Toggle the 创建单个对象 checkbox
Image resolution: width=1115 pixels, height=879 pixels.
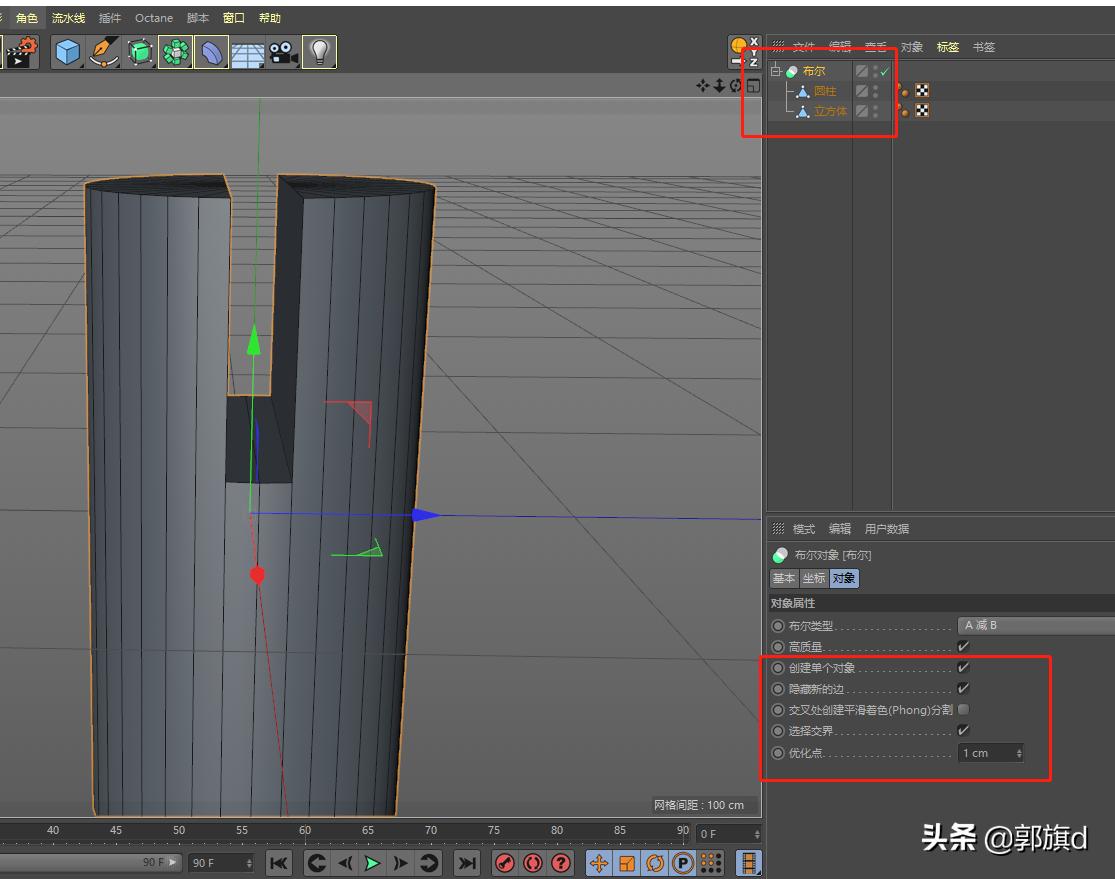click(x=964, y=668)
